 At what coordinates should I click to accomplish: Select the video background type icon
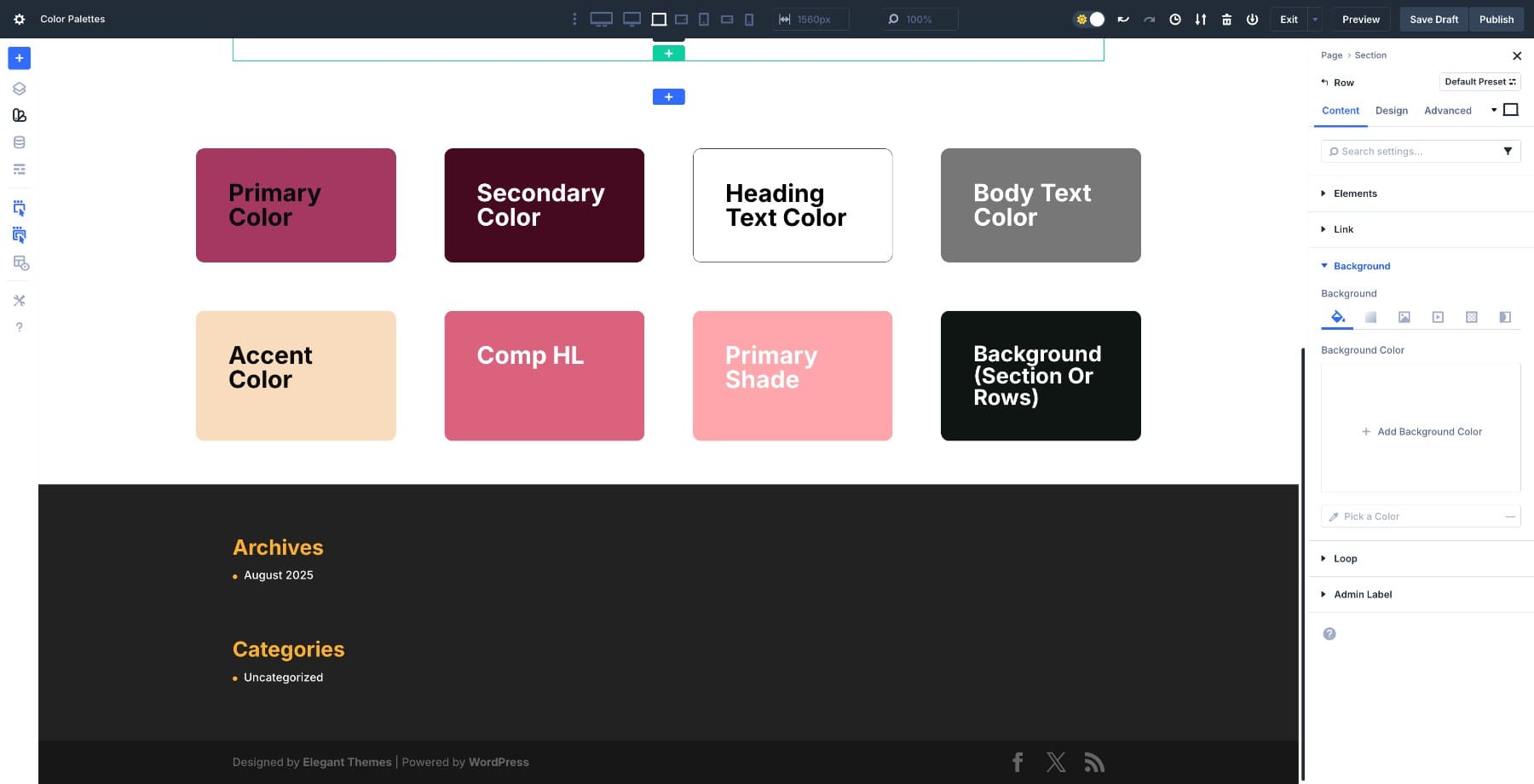pyautogui.click(x=1438, y=317)
